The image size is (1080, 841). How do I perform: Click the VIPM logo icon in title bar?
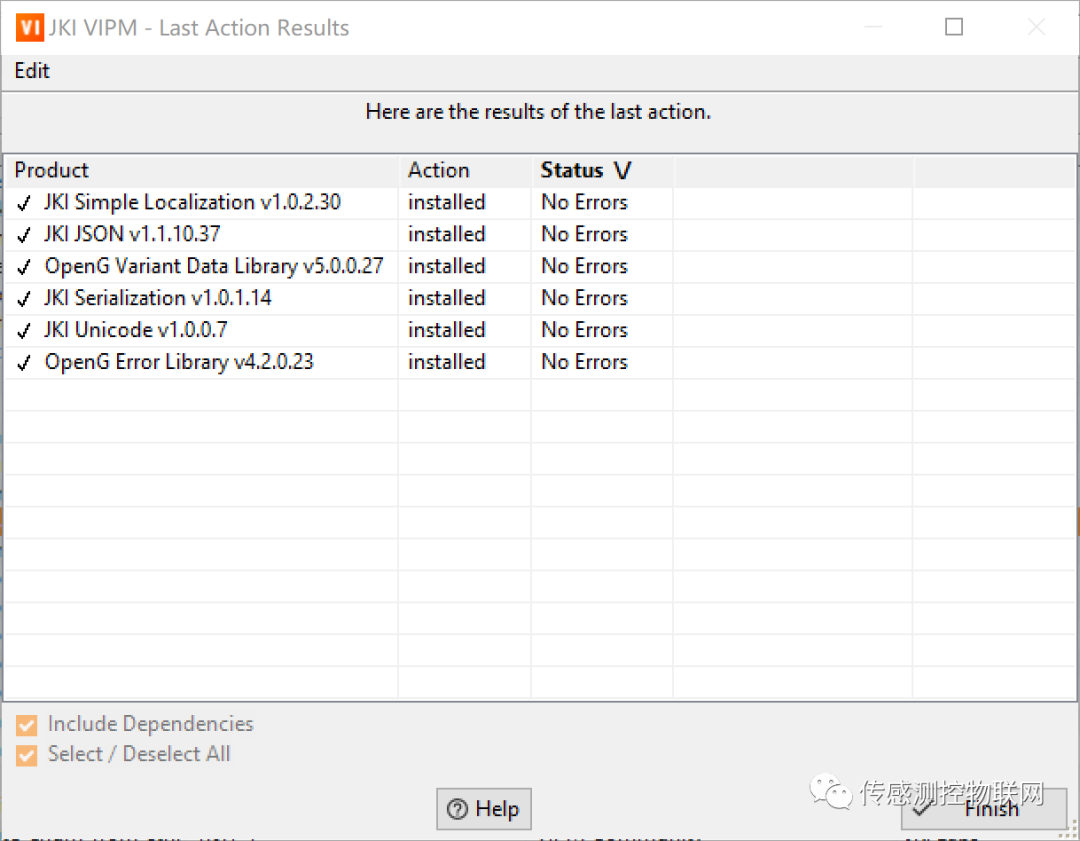tap(30, 28)
